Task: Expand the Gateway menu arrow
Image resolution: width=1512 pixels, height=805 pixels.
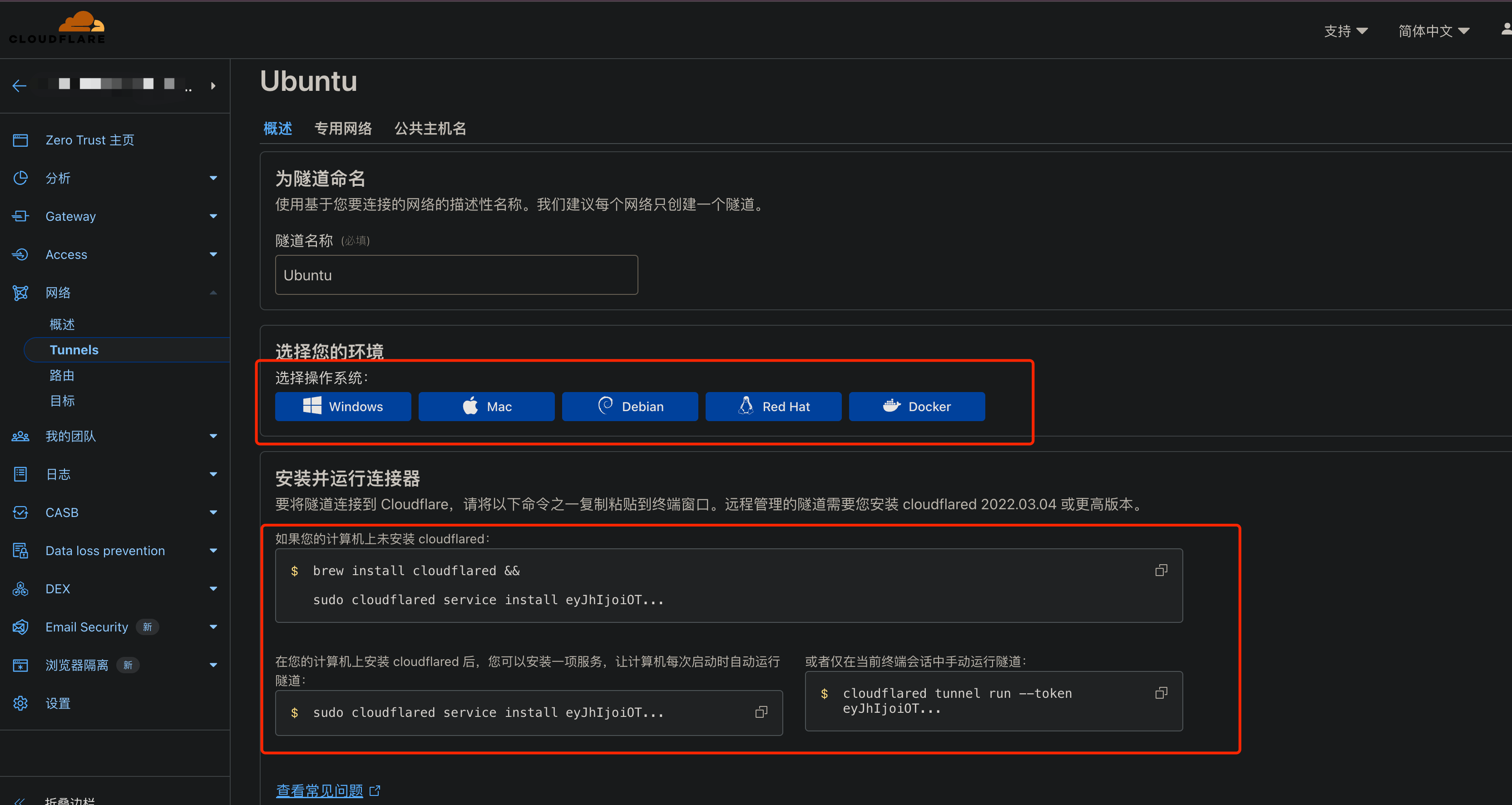Action: click(214, 216)
